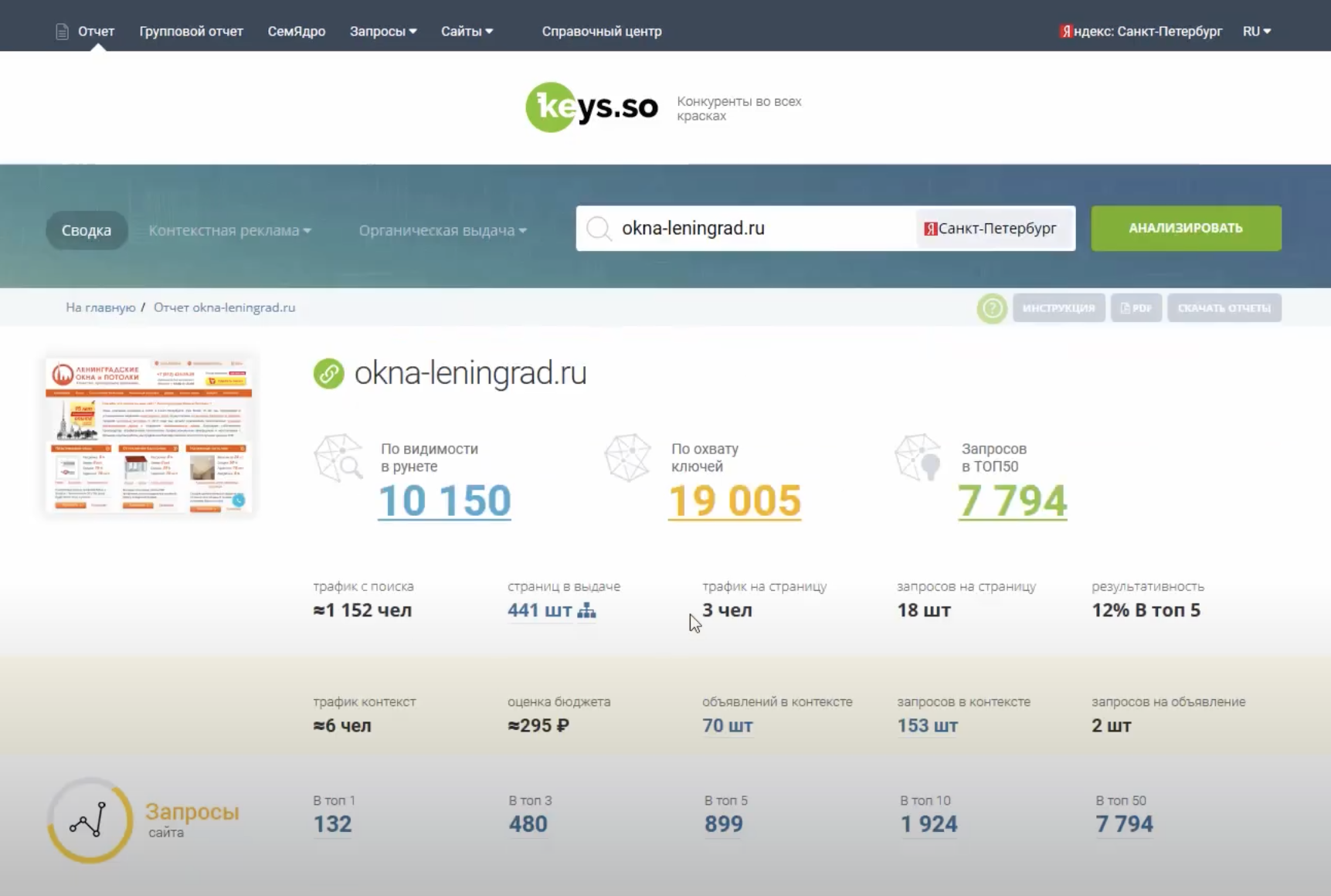1331x896 pixels.
Task: Open the 132 value under В топ 1
Action: tap(332, 824)
